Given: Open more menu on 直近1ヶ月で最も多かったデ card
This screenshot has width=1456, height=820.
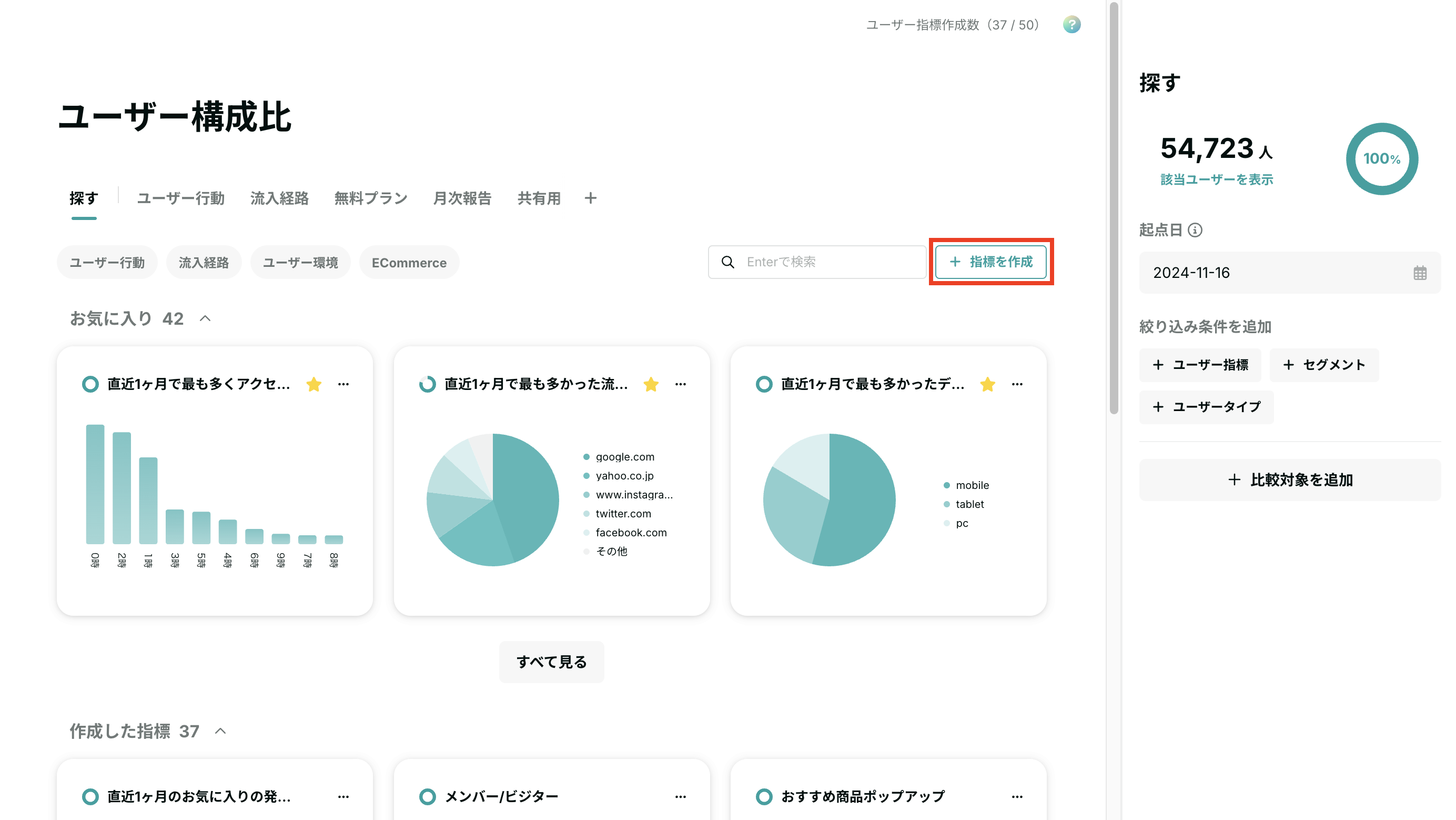Looking at the screenshot, I should [x=1017, y=384].
